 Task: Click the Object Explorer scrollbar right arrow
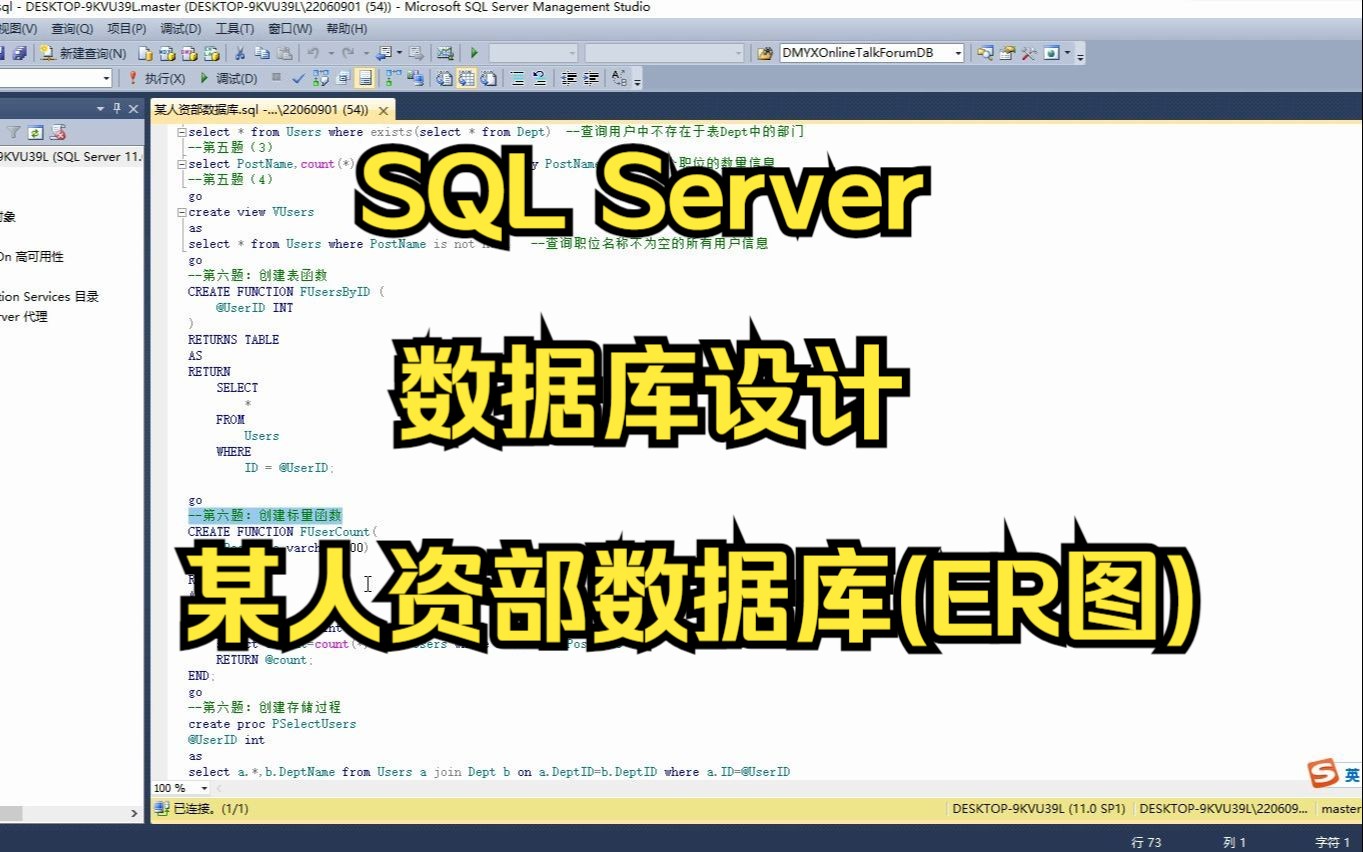(x=135, y=813)
